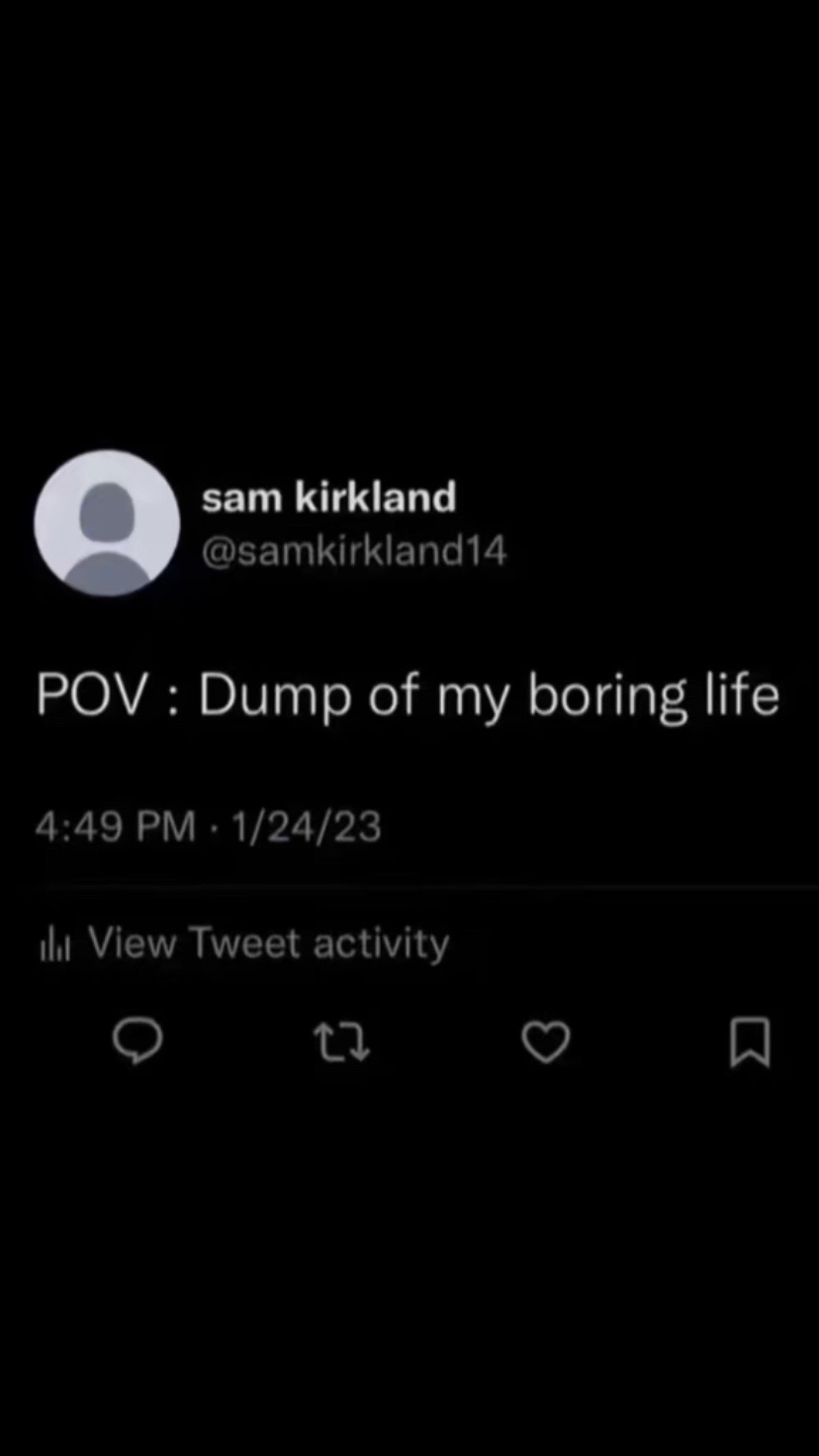Open sam kirkland's default profile avatar

[x=107, y=523]
